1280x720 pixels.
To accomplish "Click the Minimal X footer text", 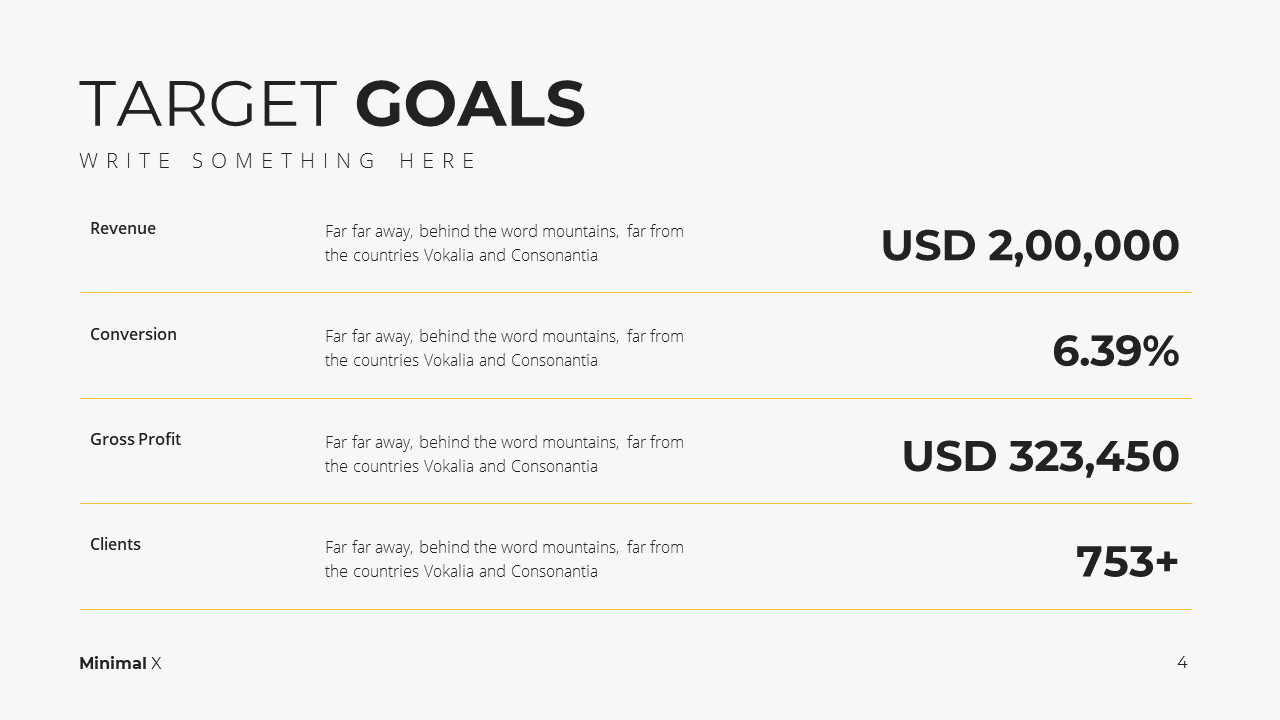I will coord(120,663).
